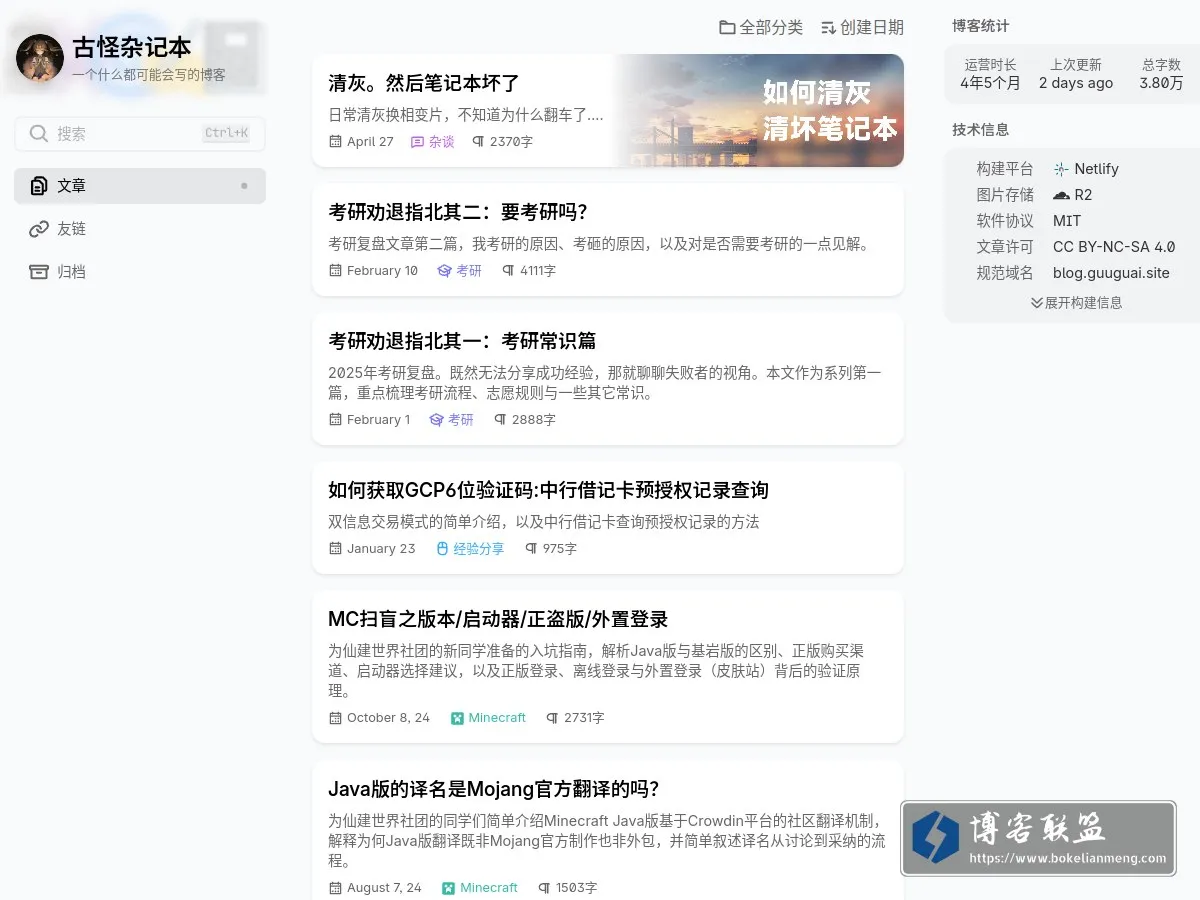Screen dimensions: 1200x900
Task: Click the sort icon beside 创建日期
Action: [x=828, y=28]
